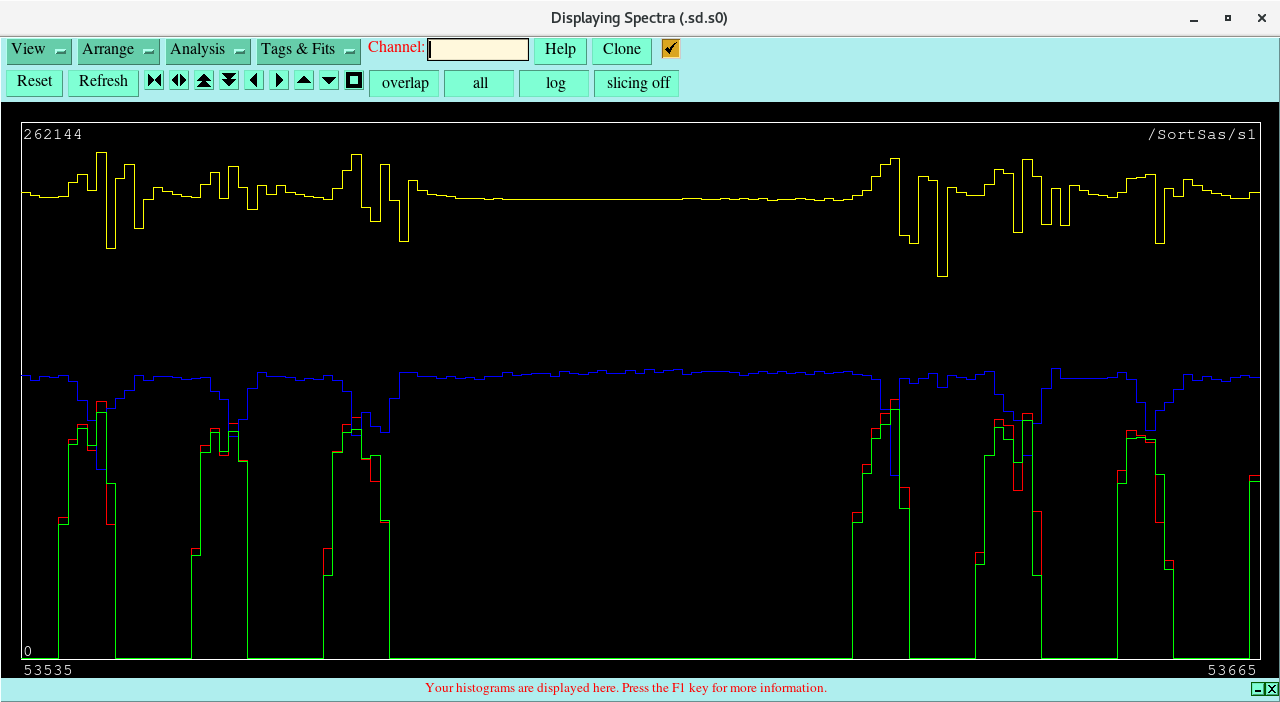Click the horizontal expand (outward arrows) icon
The width and height of the screenshot is (1280, 702).
[179, 81]
